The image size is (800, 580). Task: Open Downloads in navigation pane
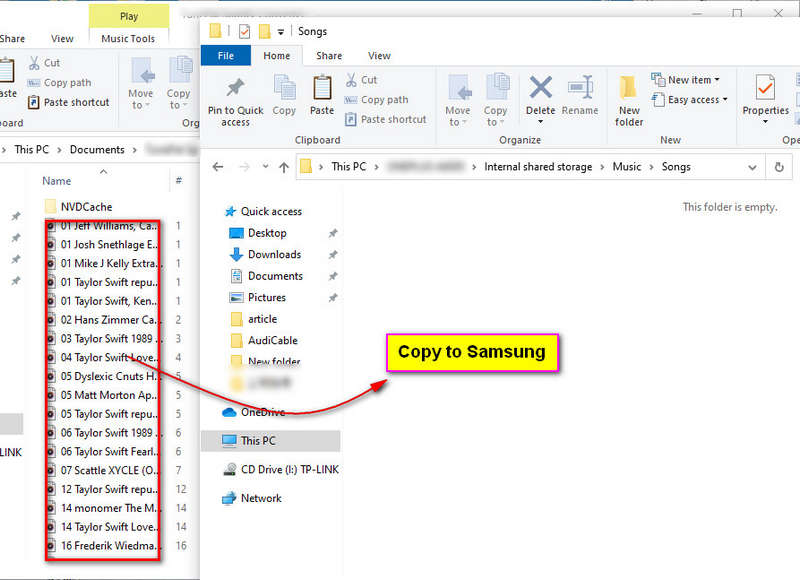265,255
